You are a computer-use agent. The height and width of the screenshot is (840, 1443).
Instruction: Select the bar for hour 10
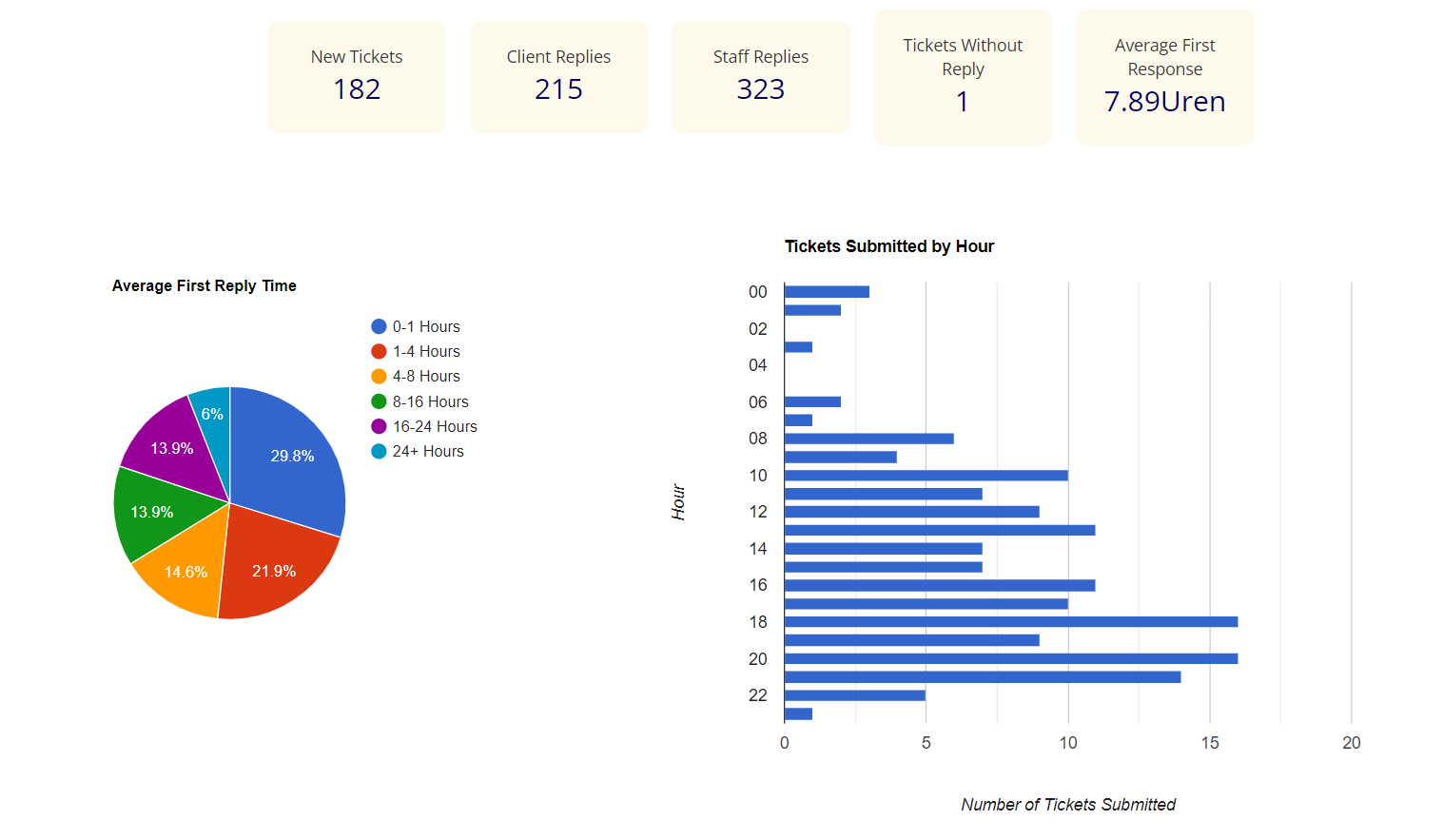pos(926,476)
